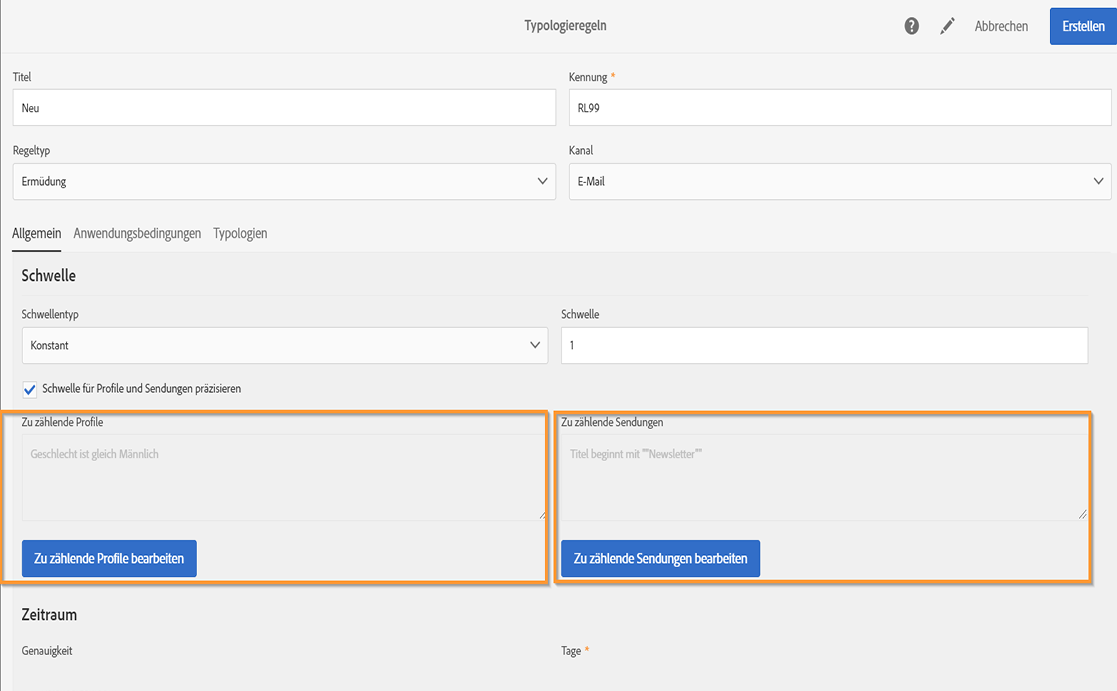Viewport: 1117px width, 691px height.
Task: Expand the Regeltyp dropdown
Action: coord(284,182)
